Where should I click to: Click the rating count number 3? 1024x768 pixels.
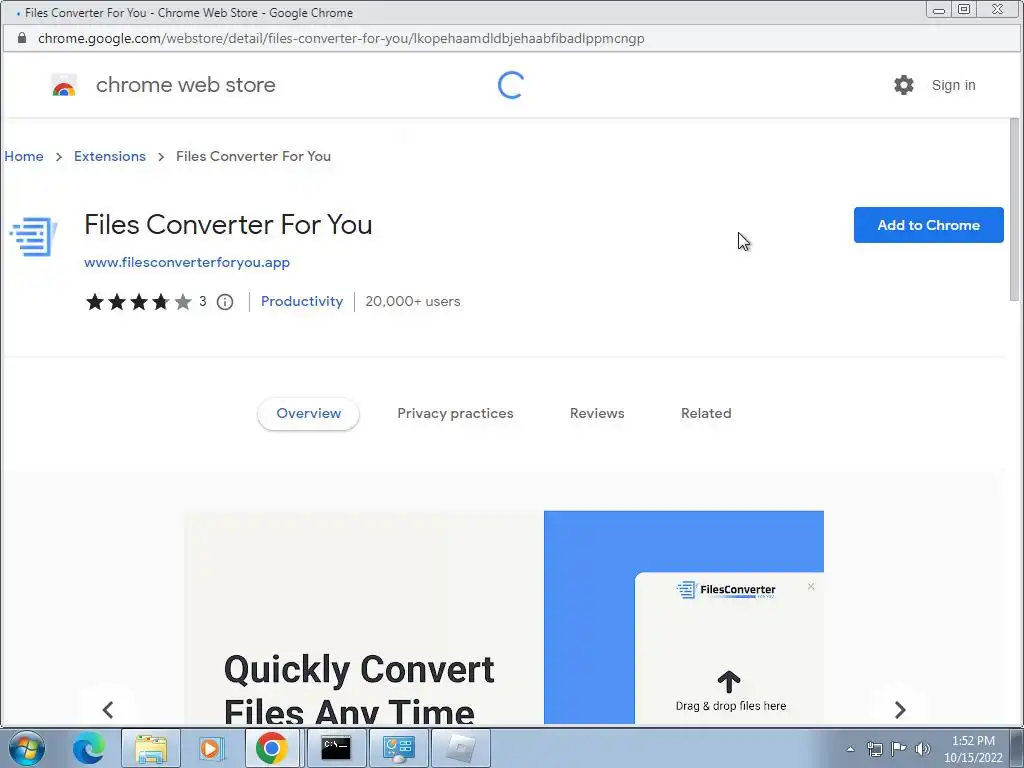tap(202, 301)
